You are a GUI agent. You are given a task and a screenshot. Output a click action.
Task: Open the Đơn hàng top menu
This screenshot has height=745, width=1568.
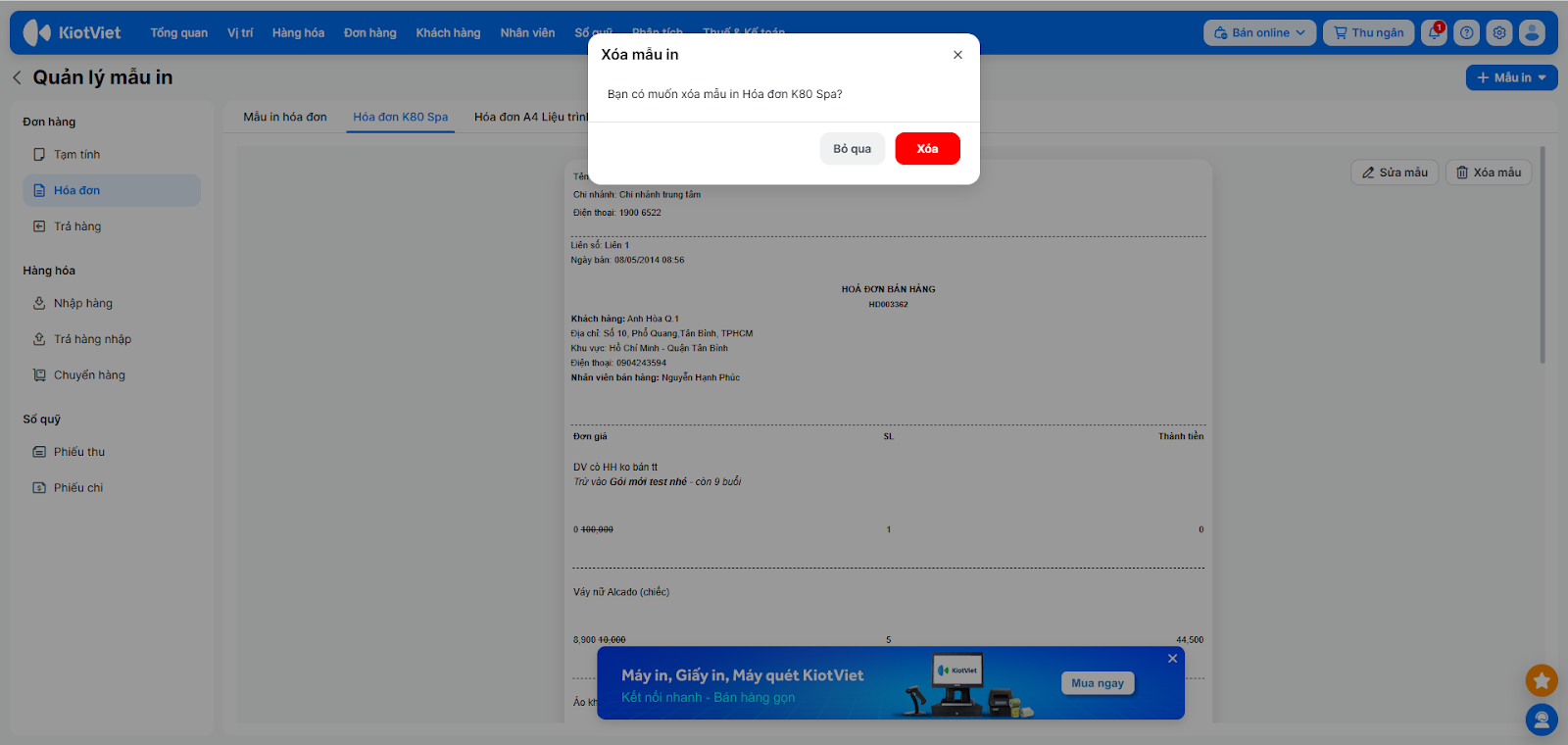[x=370, y=32]
